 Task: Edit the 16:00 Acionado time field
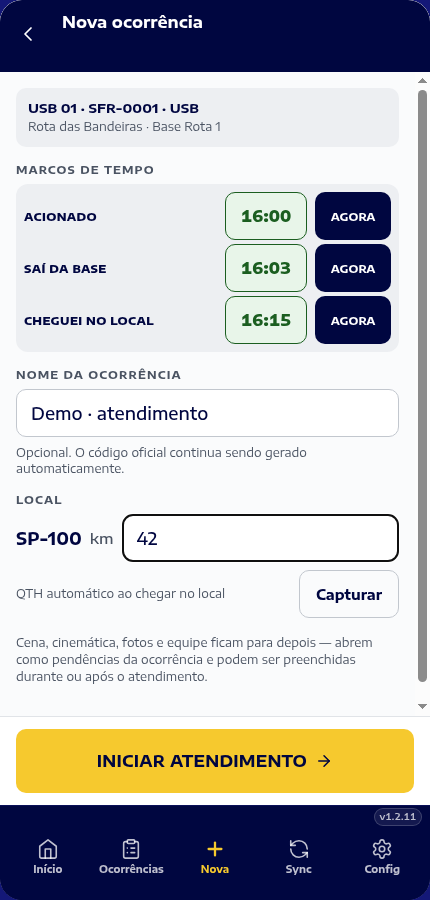tap(266, 216)
